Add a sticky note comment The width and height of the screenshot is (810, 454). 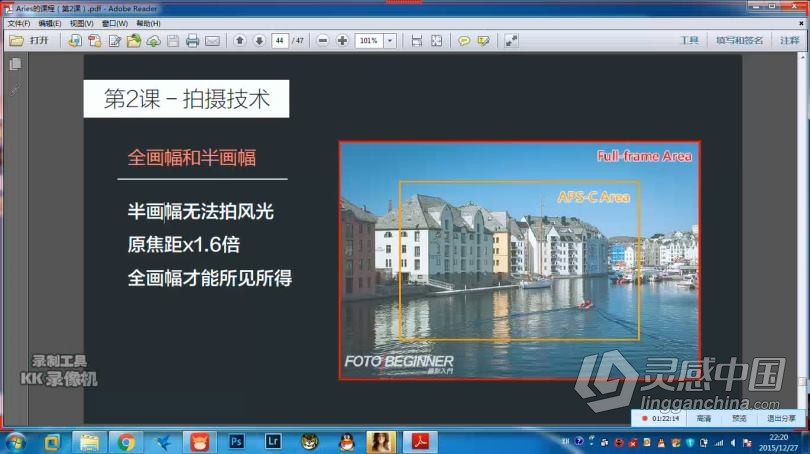(x=464, y=40)
